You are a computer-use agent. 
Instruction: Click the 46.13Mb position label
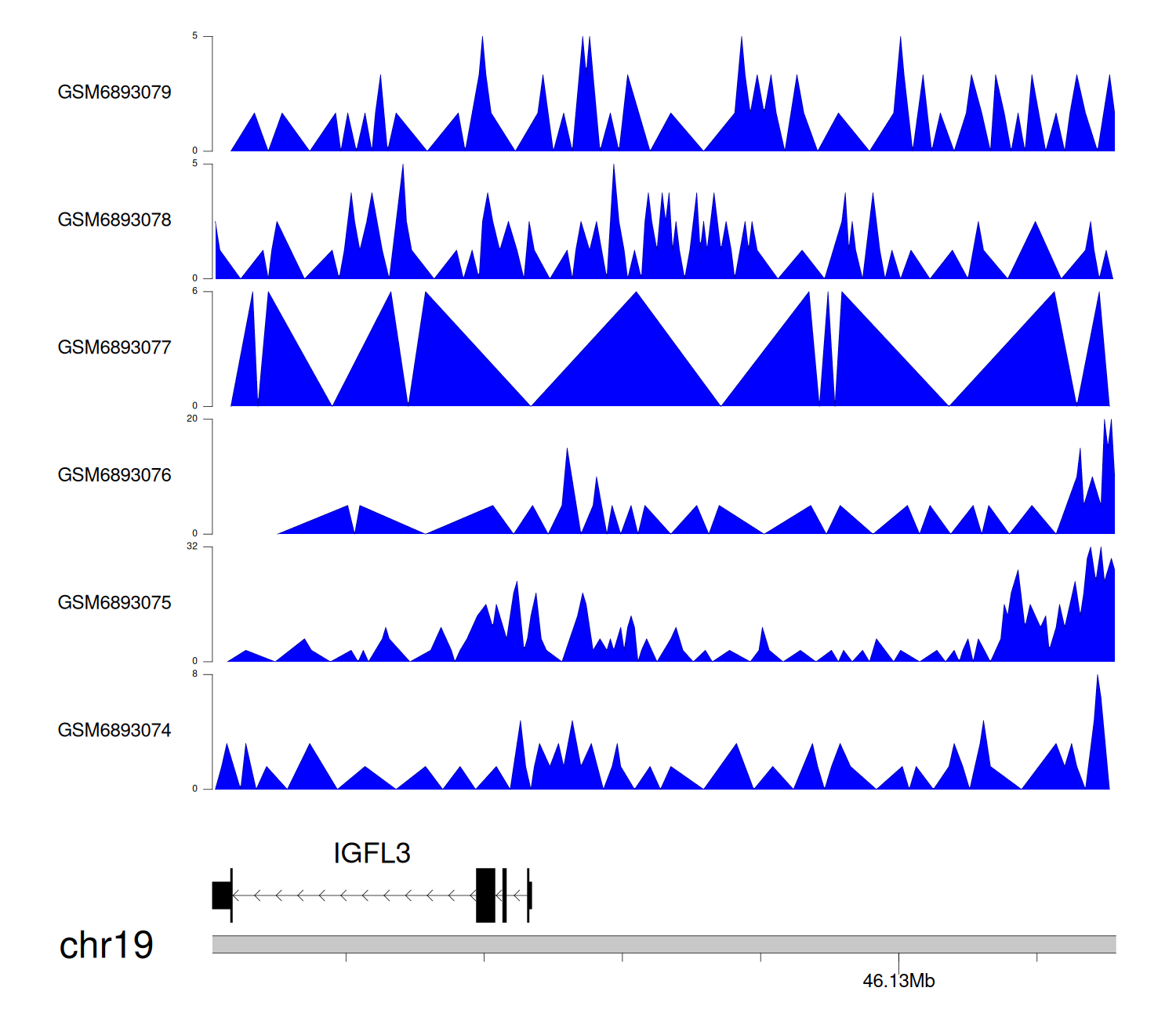tap(898, 982)
